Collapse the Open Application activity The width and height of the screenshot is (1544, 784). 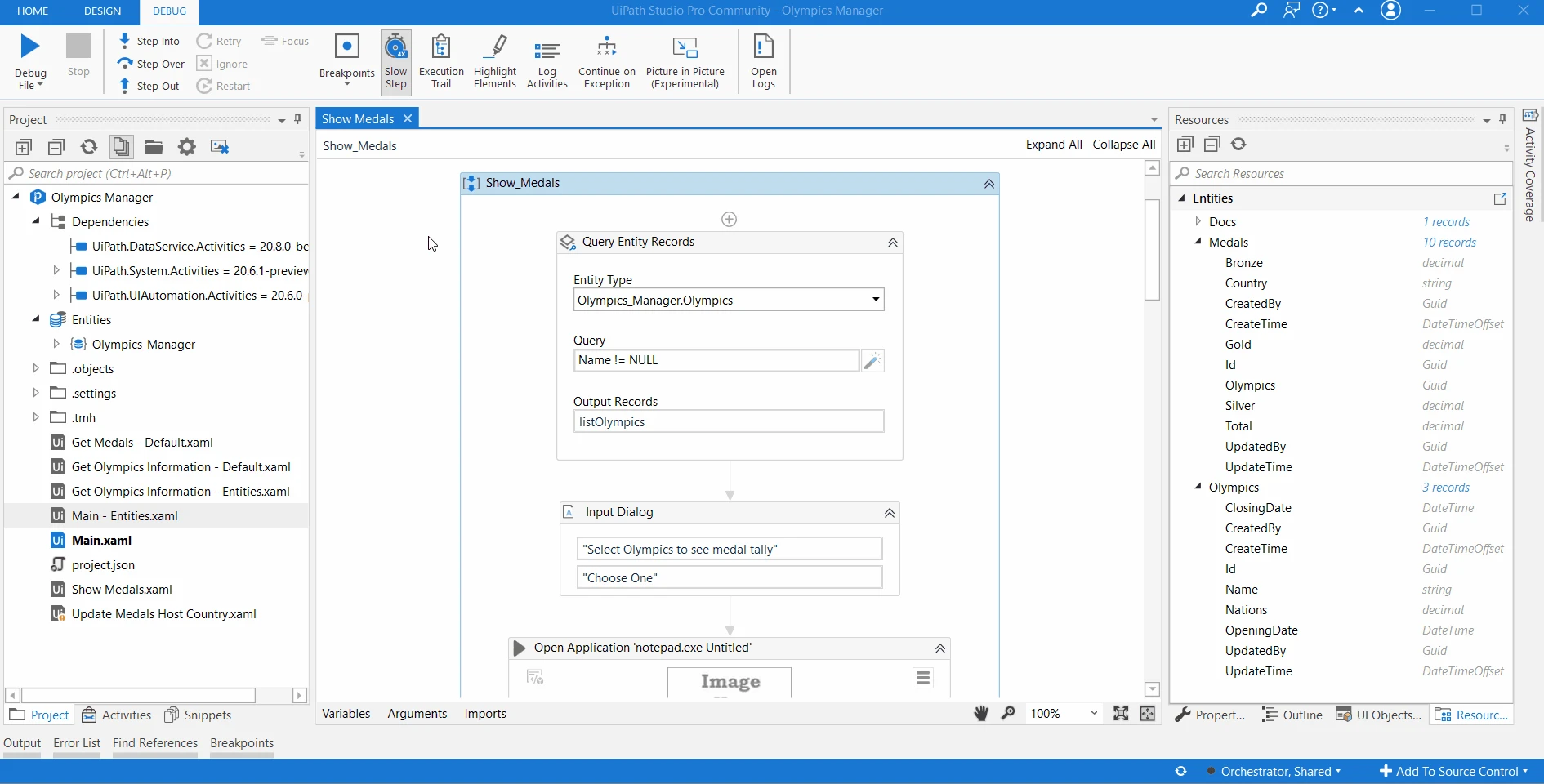[940, 648]
